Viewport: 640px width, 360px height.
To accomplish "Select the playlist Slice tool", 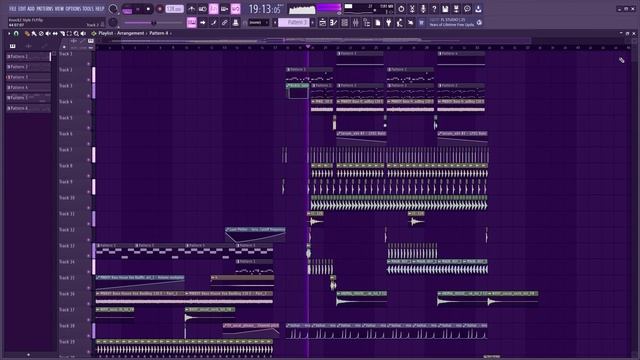I will click(x=62, y=33).
